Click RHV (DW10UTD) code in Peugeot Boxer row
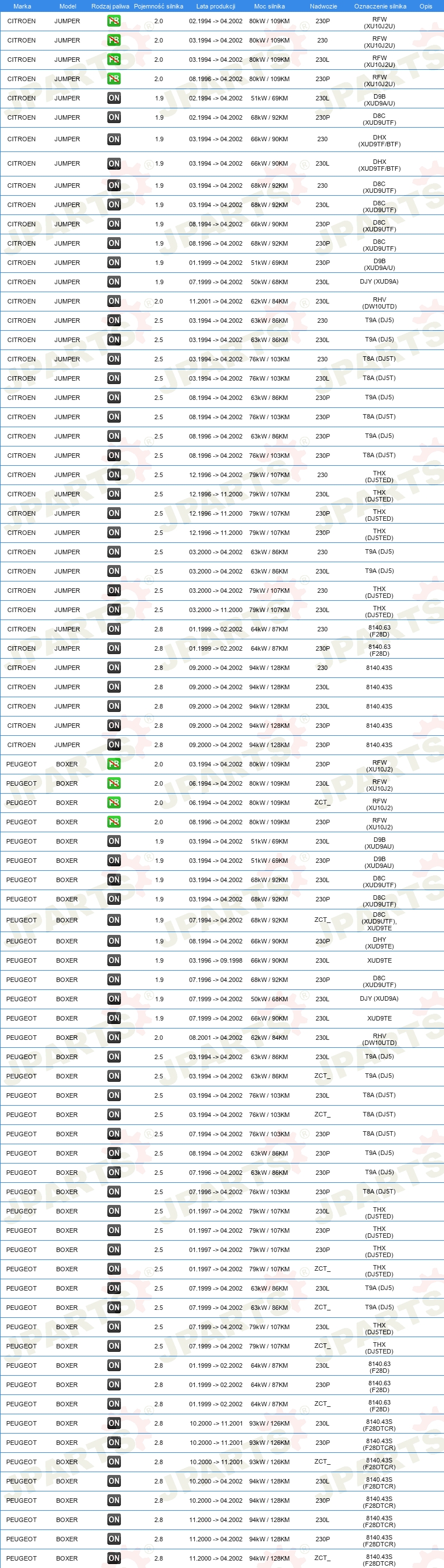 [379, 1040]
